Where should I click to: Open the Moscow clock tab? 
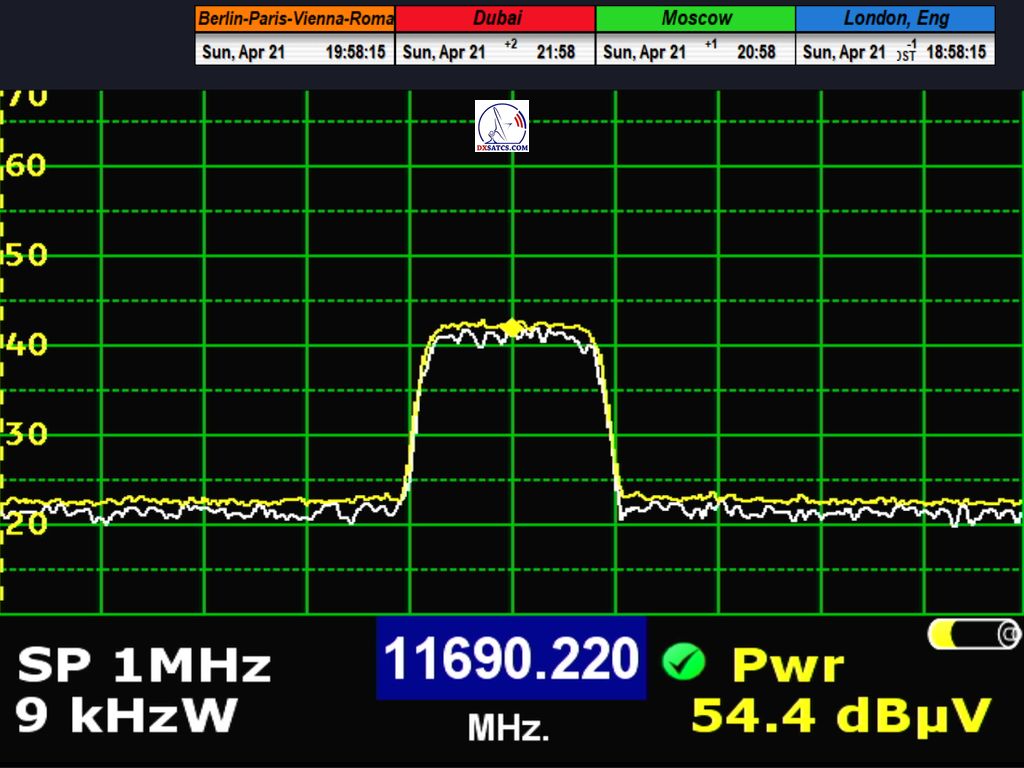[x=696, y=18]
